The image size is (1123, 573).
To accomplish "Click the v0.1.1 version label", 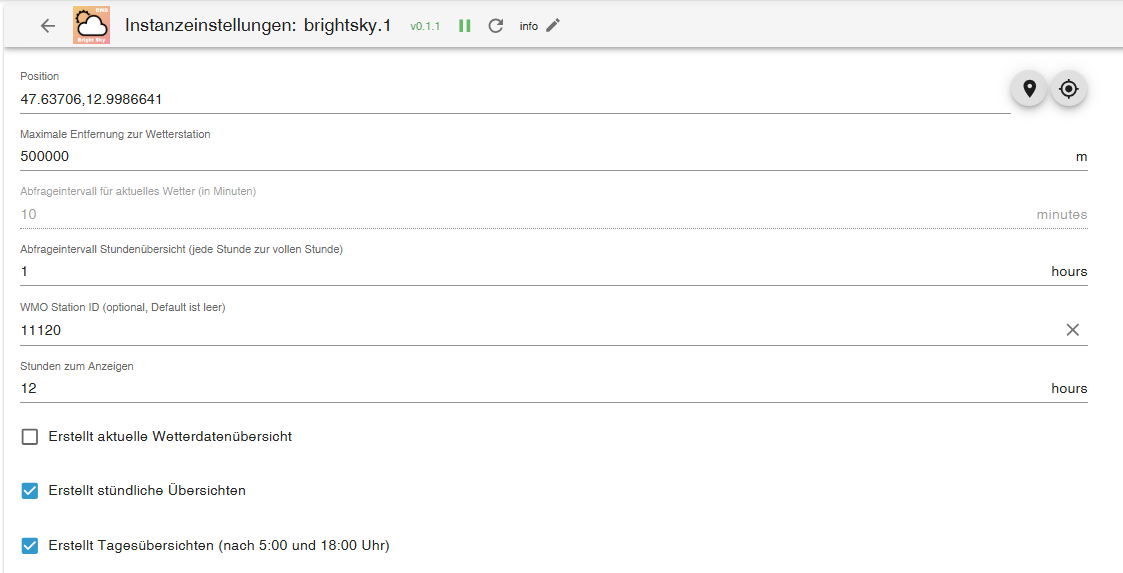I will [x=425, y=27].
